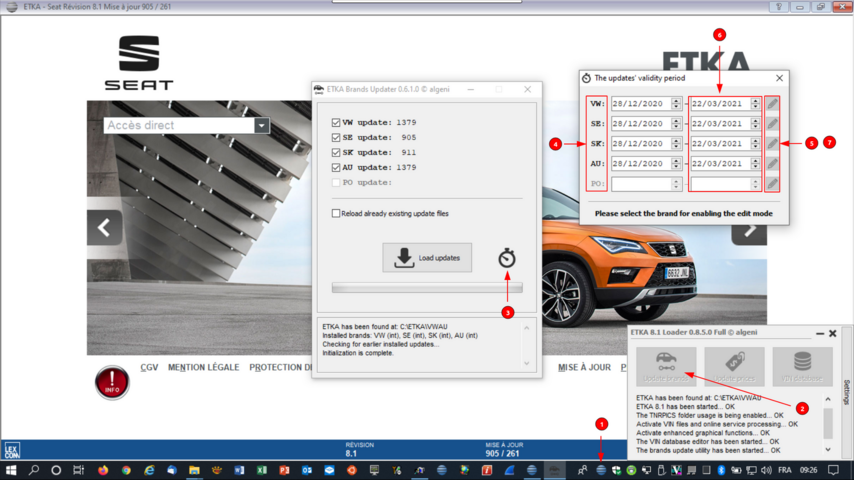Click the Update prices button in the ETKA Loader
The image size is (854, 480).
[734, 367]
